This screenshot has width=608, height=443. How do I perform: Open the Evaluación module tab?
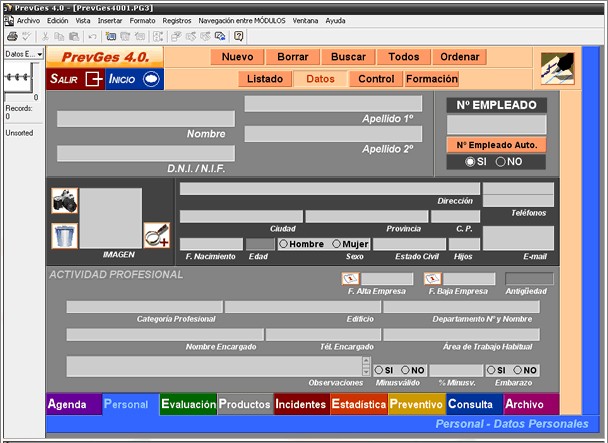[188, 404]
